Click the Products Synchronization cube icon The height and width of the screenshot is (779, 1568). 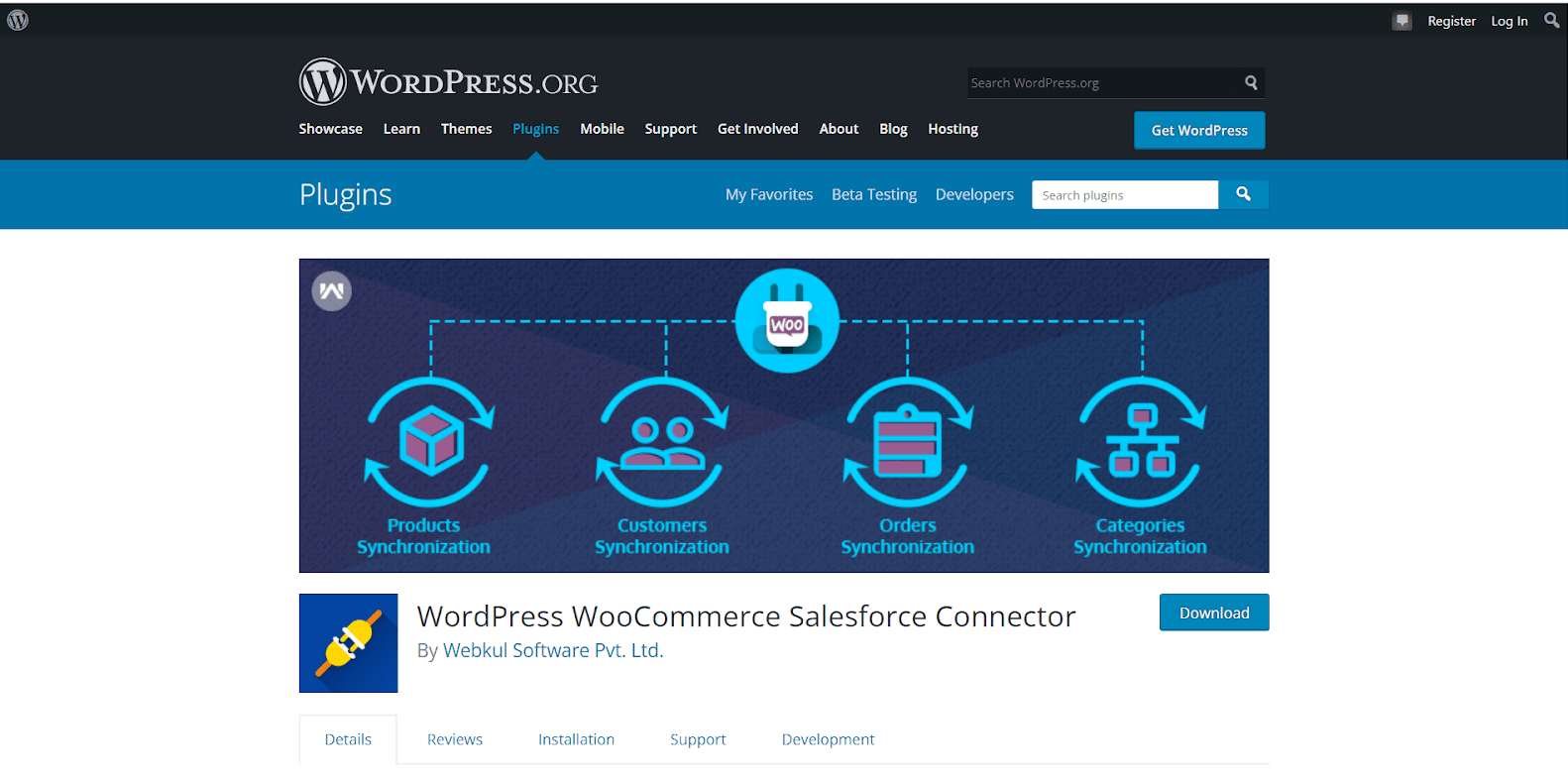[430, 441]
